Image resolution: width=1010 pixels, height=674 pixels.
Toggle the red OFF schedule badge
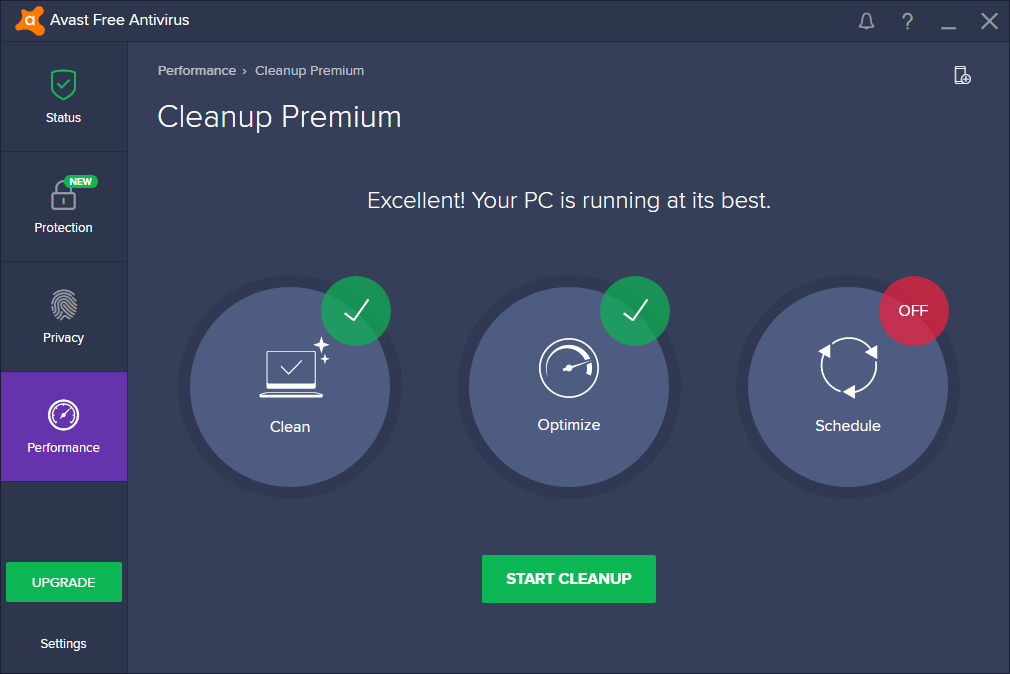[x=913, y=311]
